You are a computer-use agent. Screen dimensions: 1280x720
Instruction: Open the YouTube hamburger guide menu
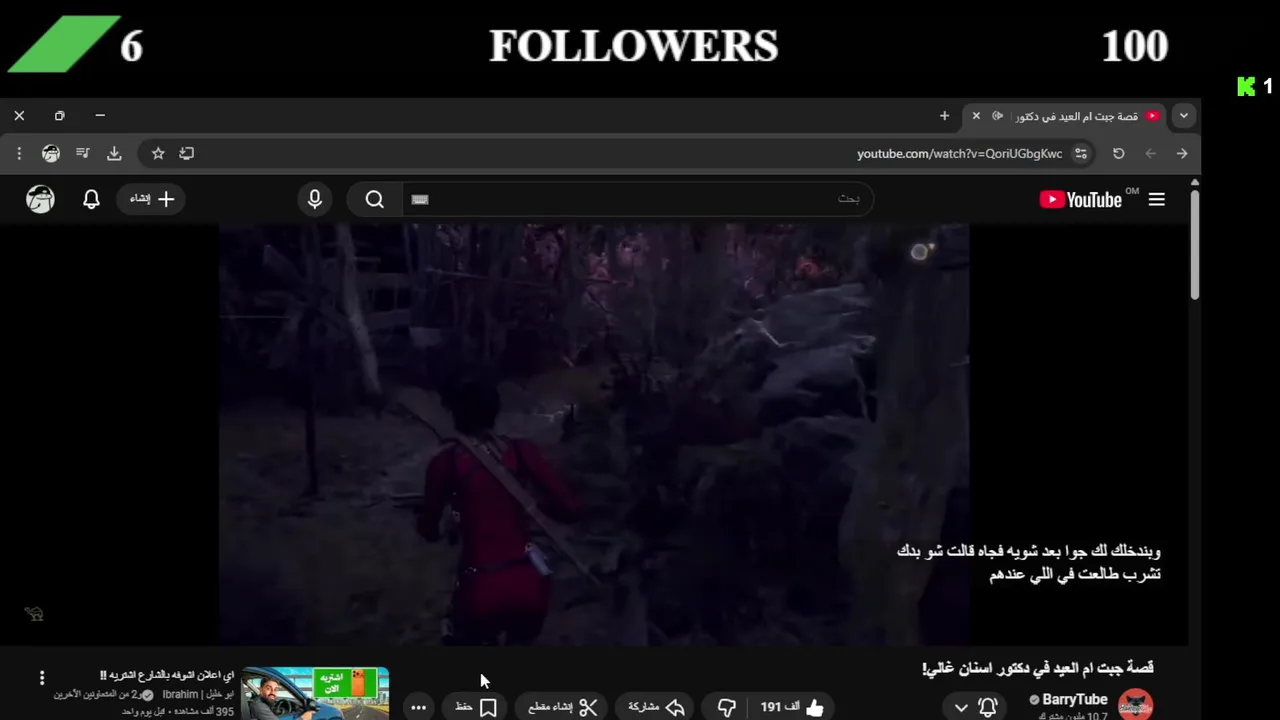1156,199
